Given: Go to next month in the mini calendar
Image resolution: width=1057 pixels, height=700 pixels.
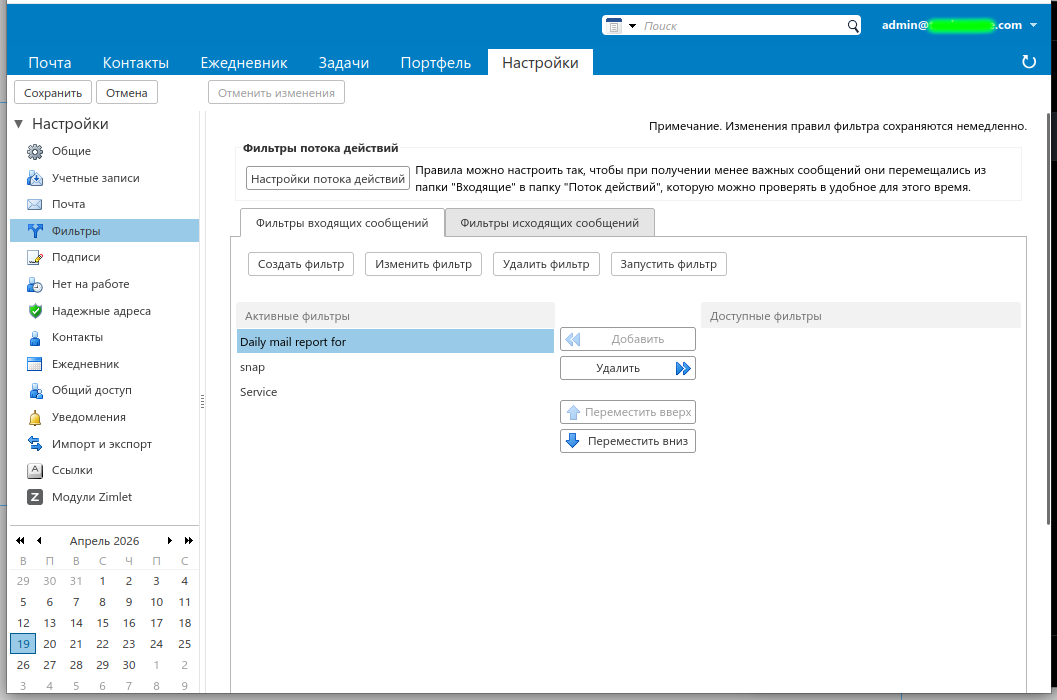Looking at the screenshot, I should (170, 541).
